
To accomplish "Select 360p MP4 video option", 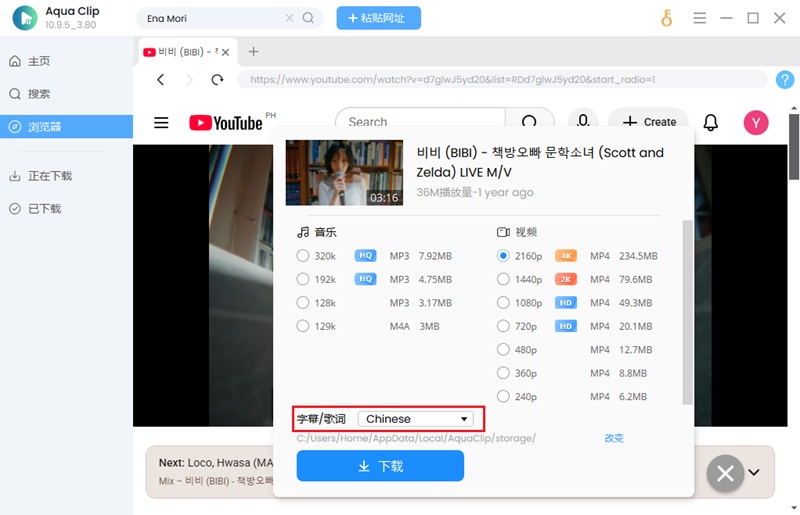I will click(503, 373).
